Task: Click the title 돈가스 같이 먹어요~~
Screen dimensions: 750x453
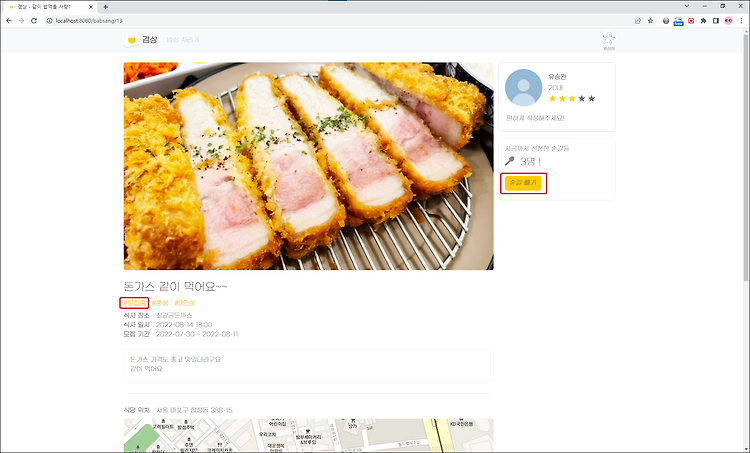Action: (176, 287)
